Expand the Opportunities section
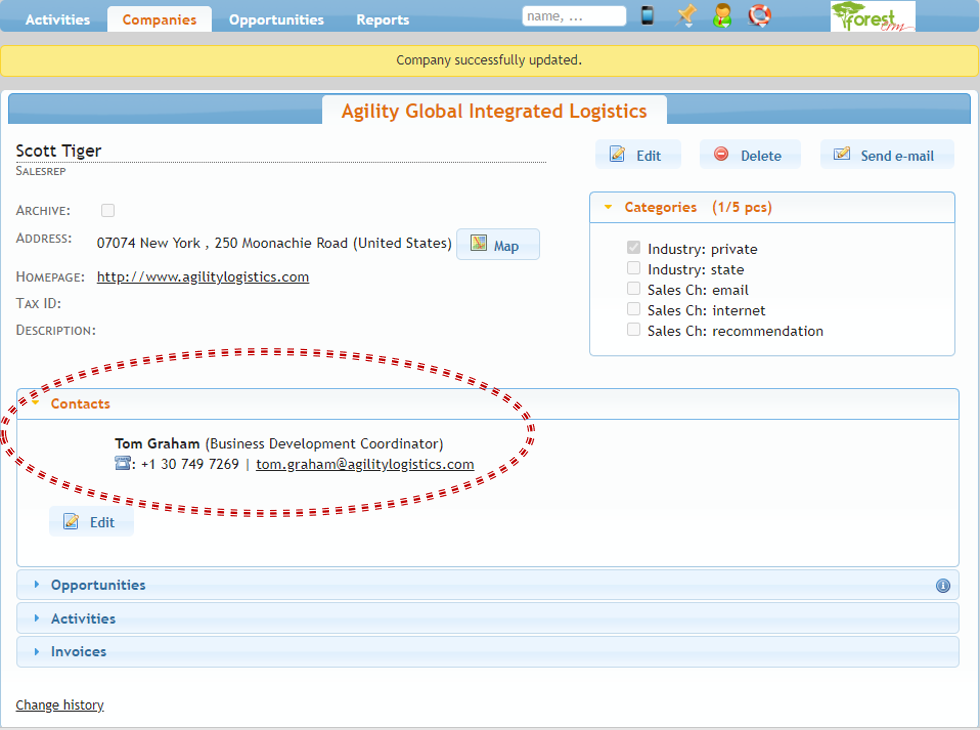This screenshot has height=730, width=980. coord(97,585)
